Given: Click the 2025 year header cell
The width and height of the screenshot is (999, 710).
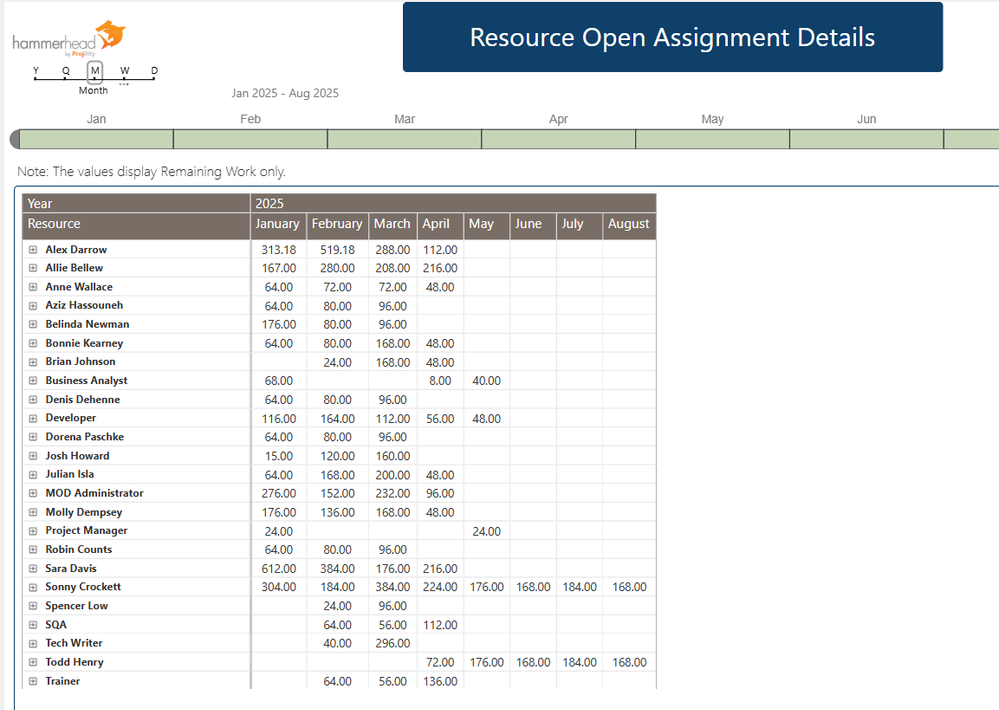Looking at the screenshot, I should pyautogui.click(x=453, y=203).
